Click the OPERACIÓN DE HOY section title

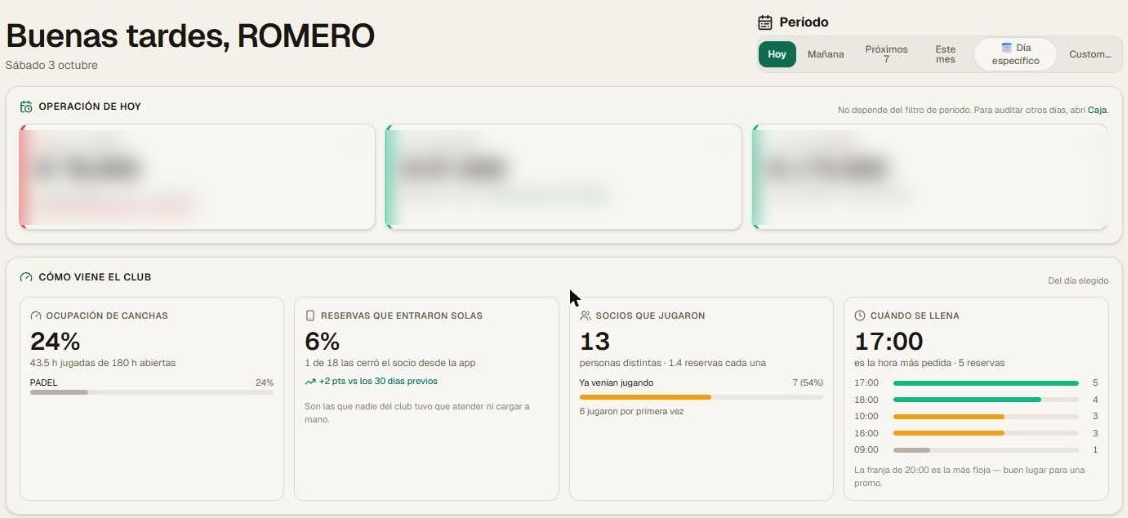[90, 106]
